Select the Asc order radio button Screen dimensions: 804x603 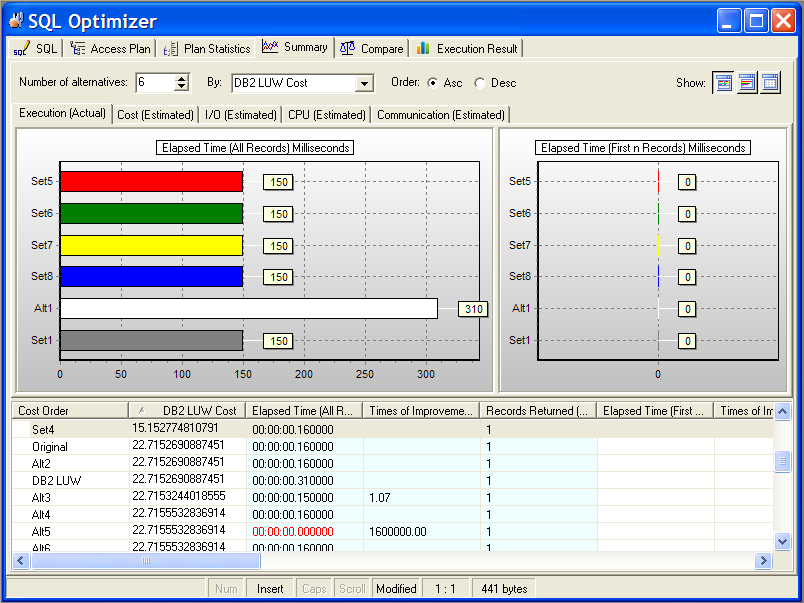click(433, 83)
